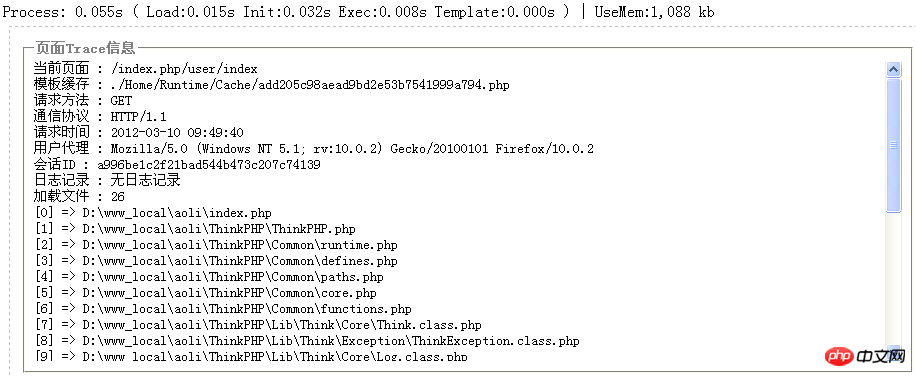Image resolution: width=916 pixels, height=376 pixels.
Task: Click the scrollbar down arrow in Trace panel
Action: pyautogui.click(x=893, y=349)
